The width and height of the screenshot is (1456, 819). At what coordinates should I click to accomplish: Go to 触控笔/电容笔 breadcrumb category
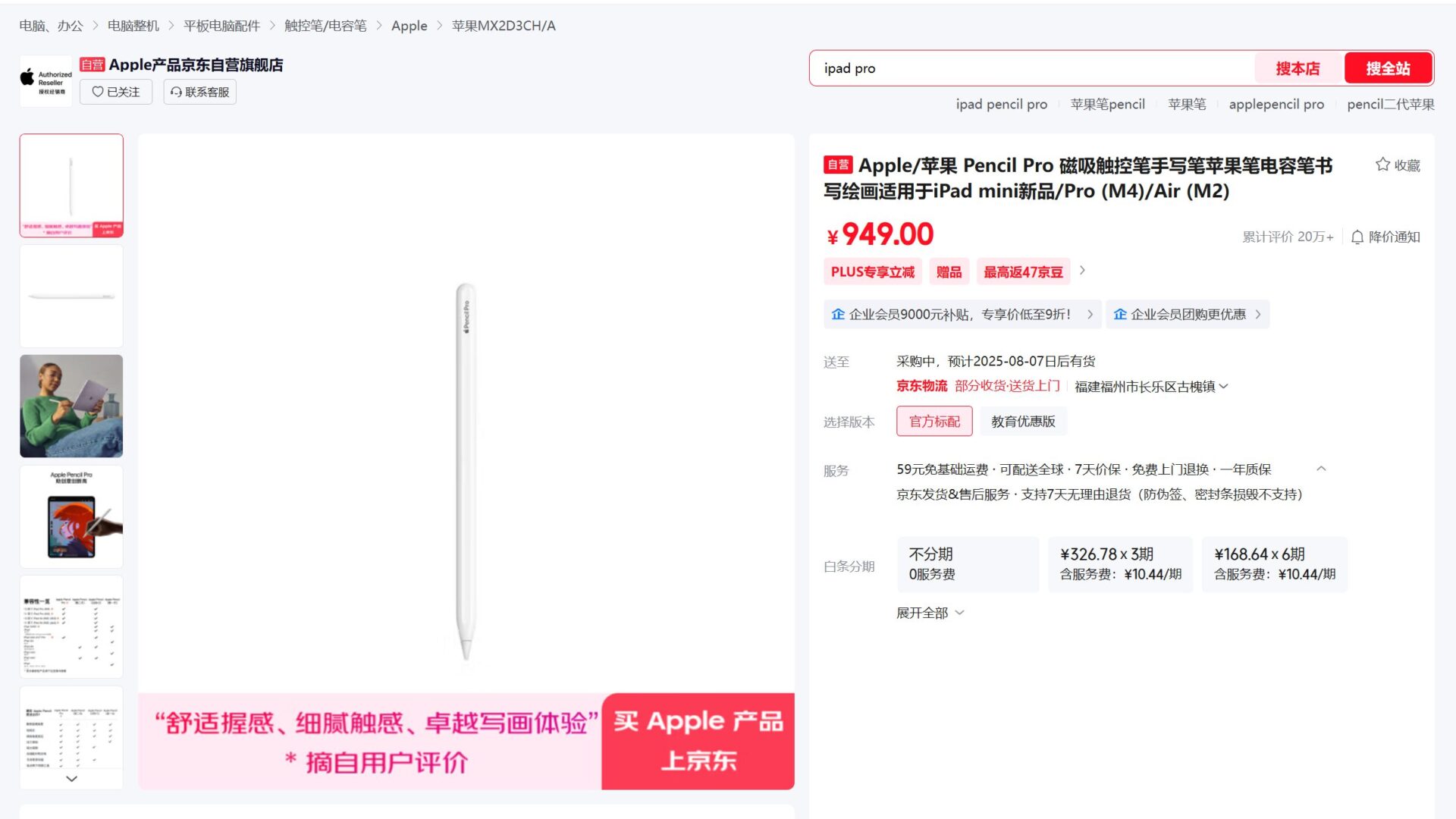(x=325, y=26)
